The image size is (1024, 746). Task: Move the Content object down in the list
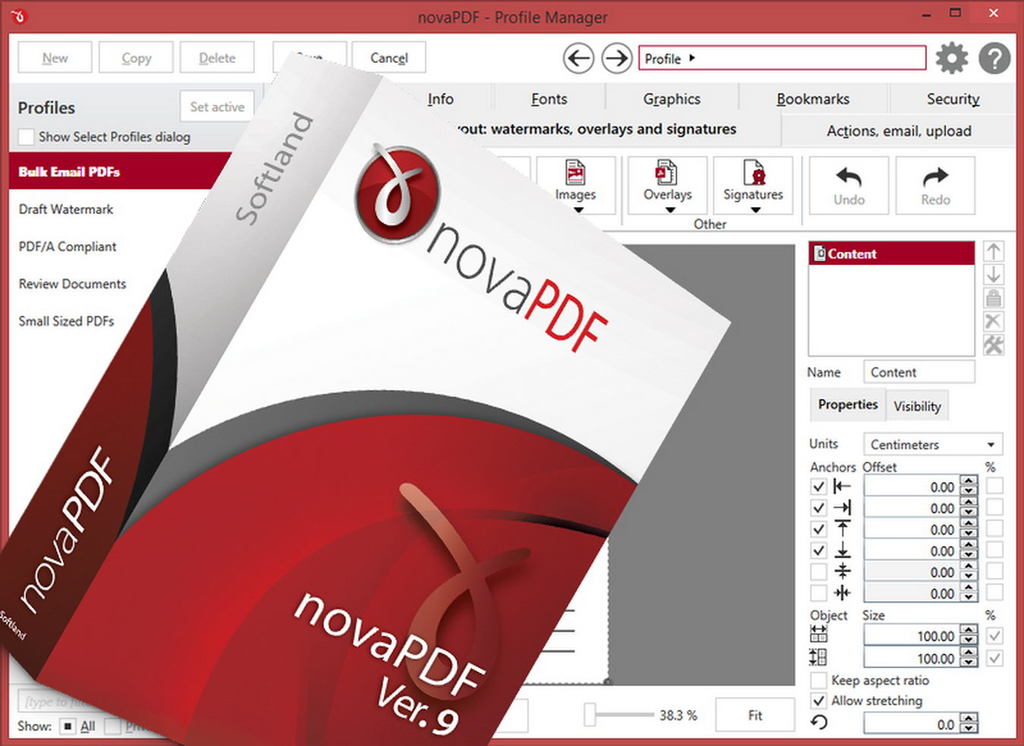(993, 274)
